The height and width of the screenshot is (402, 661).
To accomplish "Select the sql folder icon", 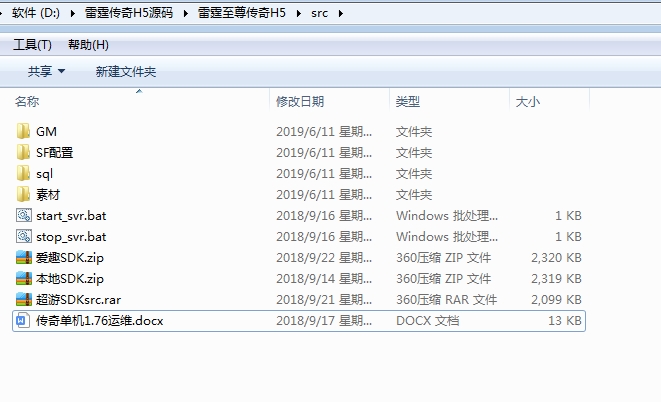I will 24,174.
